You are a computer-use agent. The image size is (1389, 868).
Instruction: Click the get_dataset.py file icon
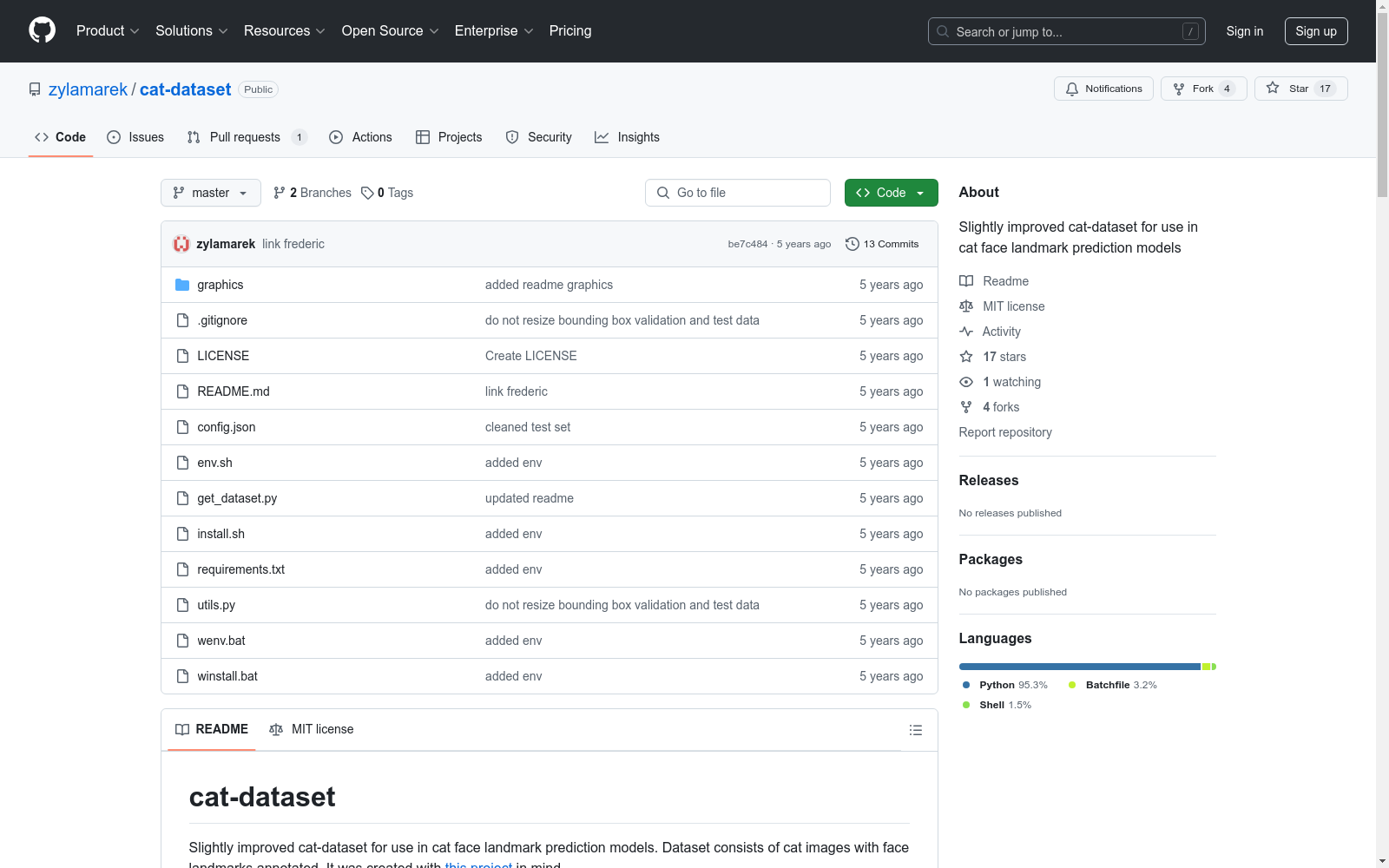[x=182, y=498]
